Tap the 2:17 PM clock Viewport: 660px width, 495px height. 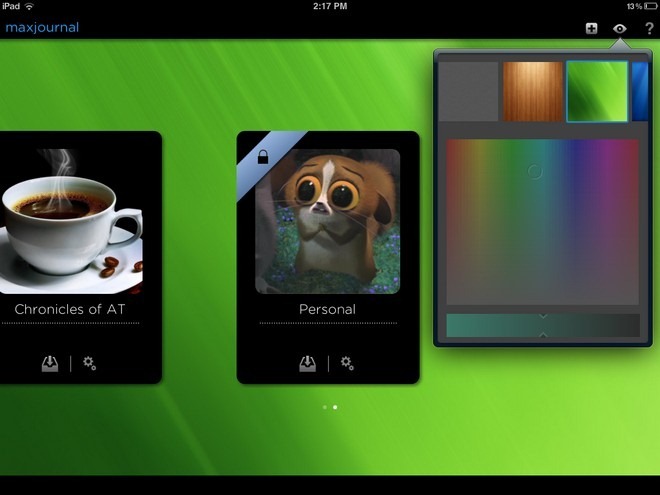330,6
